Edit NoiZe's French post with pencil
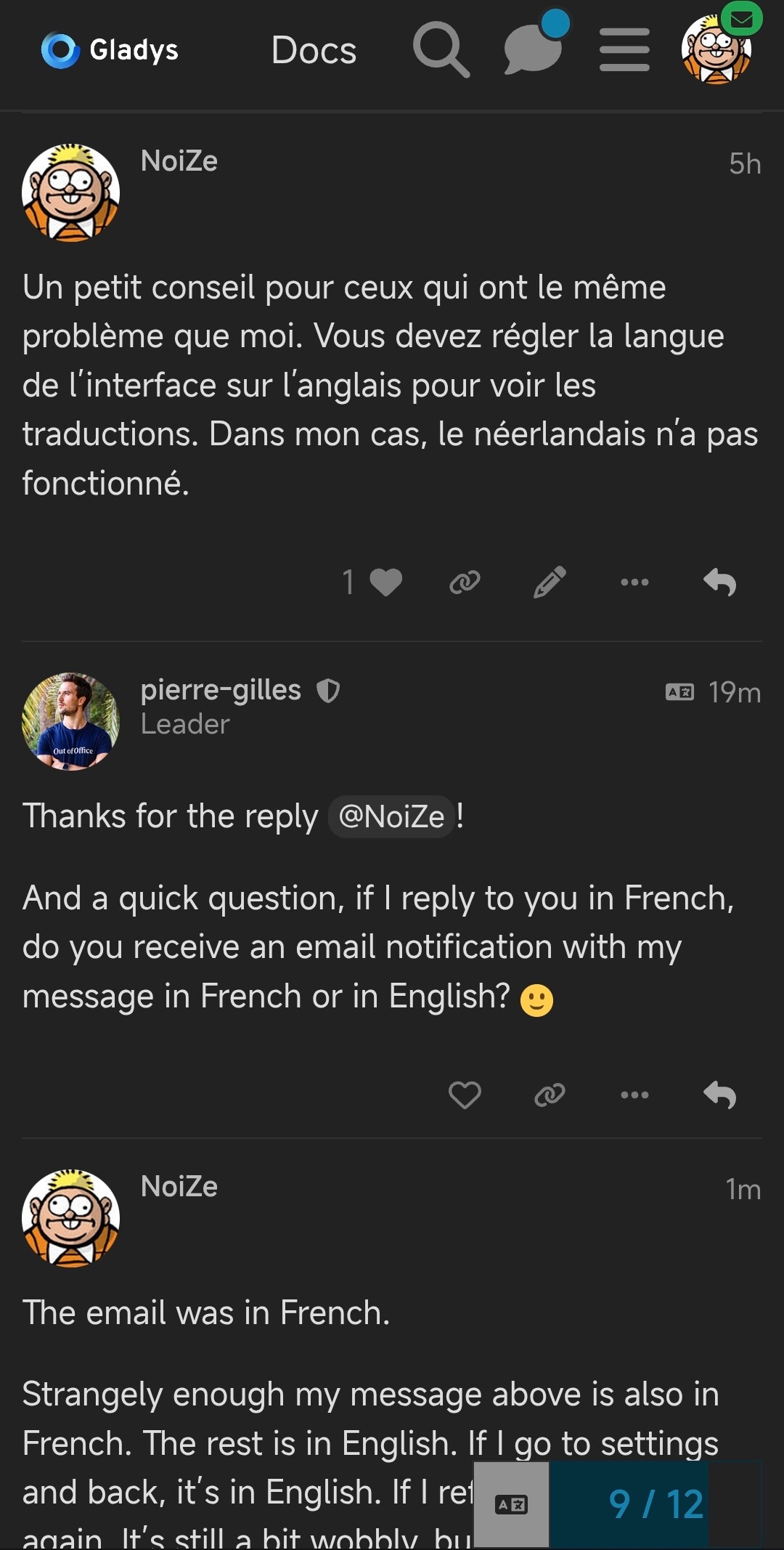 pyautogui.click(x=550, y=582)
